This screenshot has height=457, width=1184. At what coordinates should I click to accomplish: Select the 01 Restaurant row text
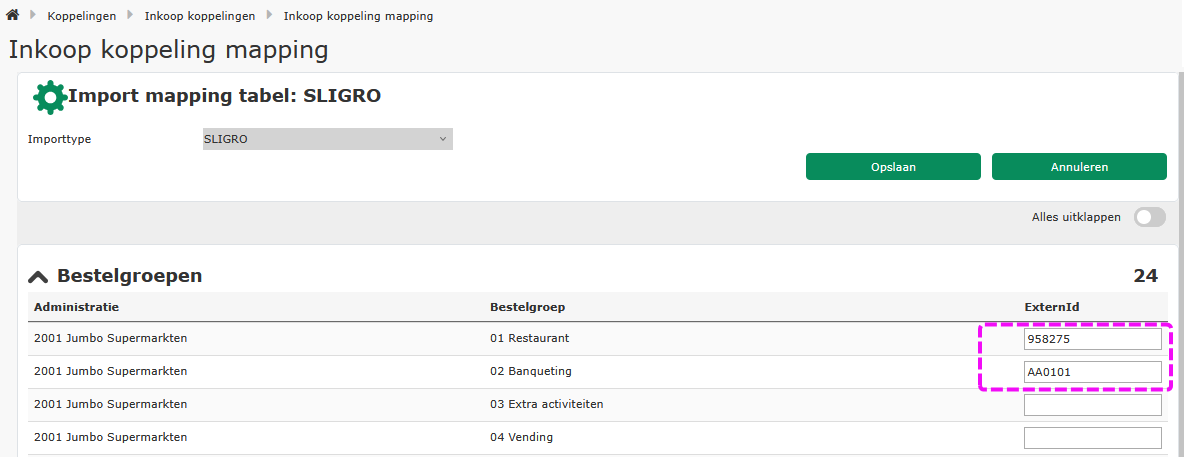(x=529, y=338)
